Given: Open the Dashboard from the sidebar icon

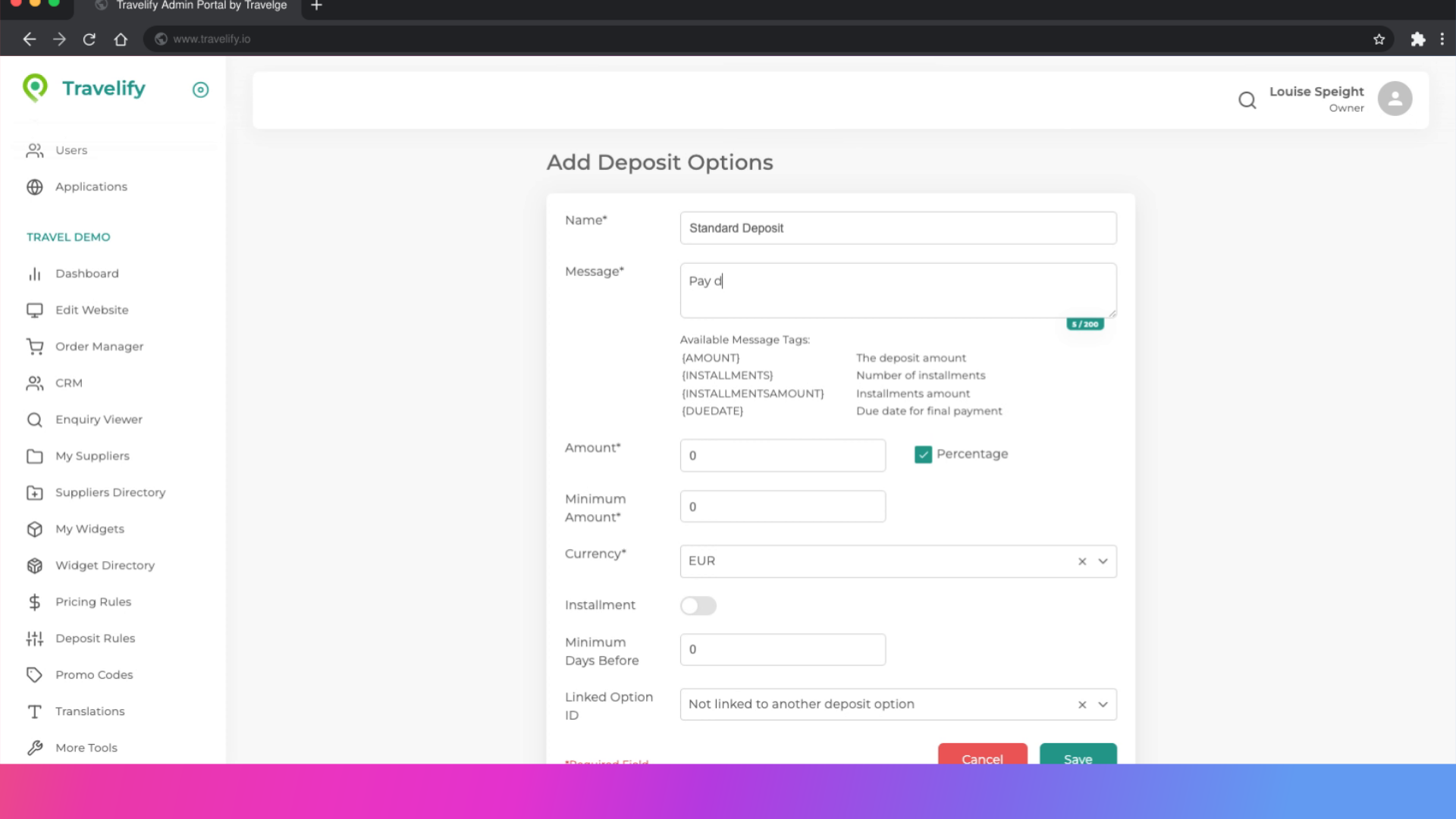Looking at the screenshot, I should pyautogui.click(x=34, y=274).
